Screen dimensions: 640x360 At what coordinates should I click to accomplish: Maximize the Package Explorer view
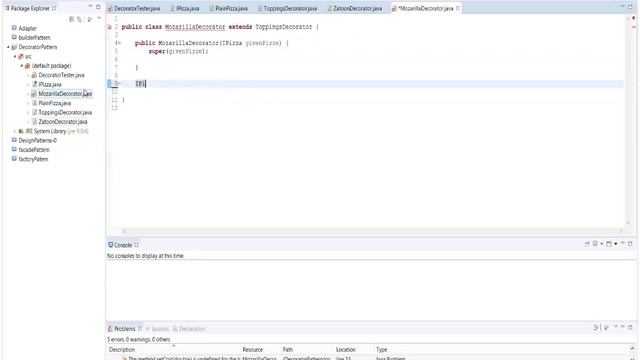[x=98, y=7]
